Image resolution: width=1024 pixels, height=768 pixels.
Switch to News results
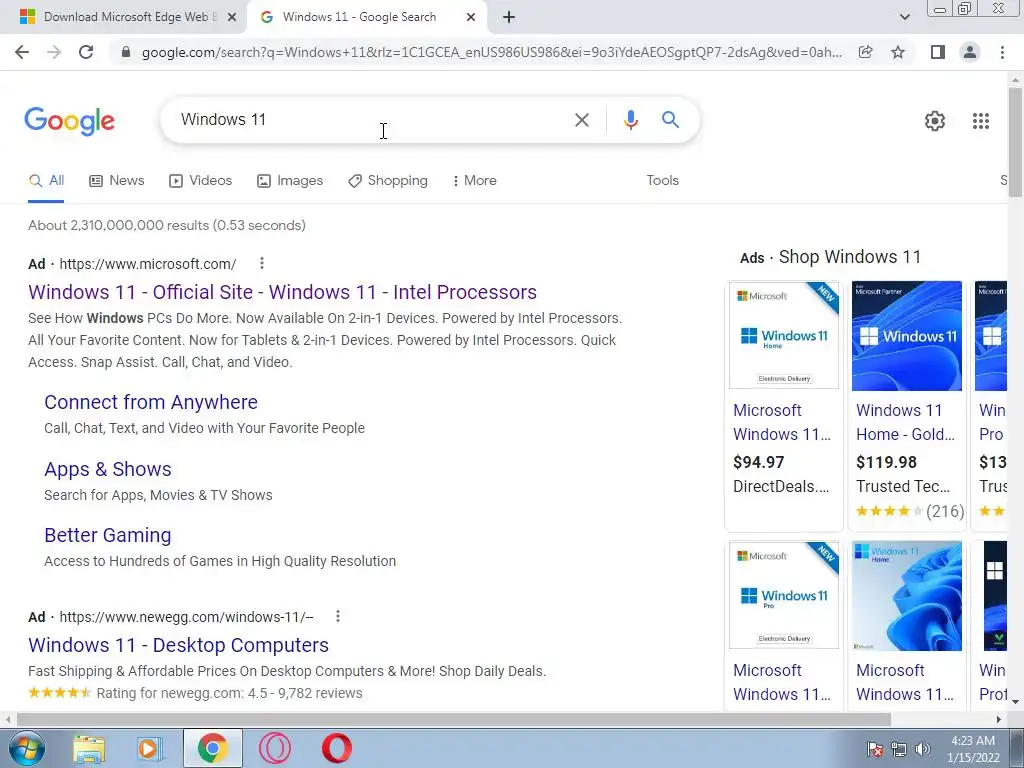point(116,181)
